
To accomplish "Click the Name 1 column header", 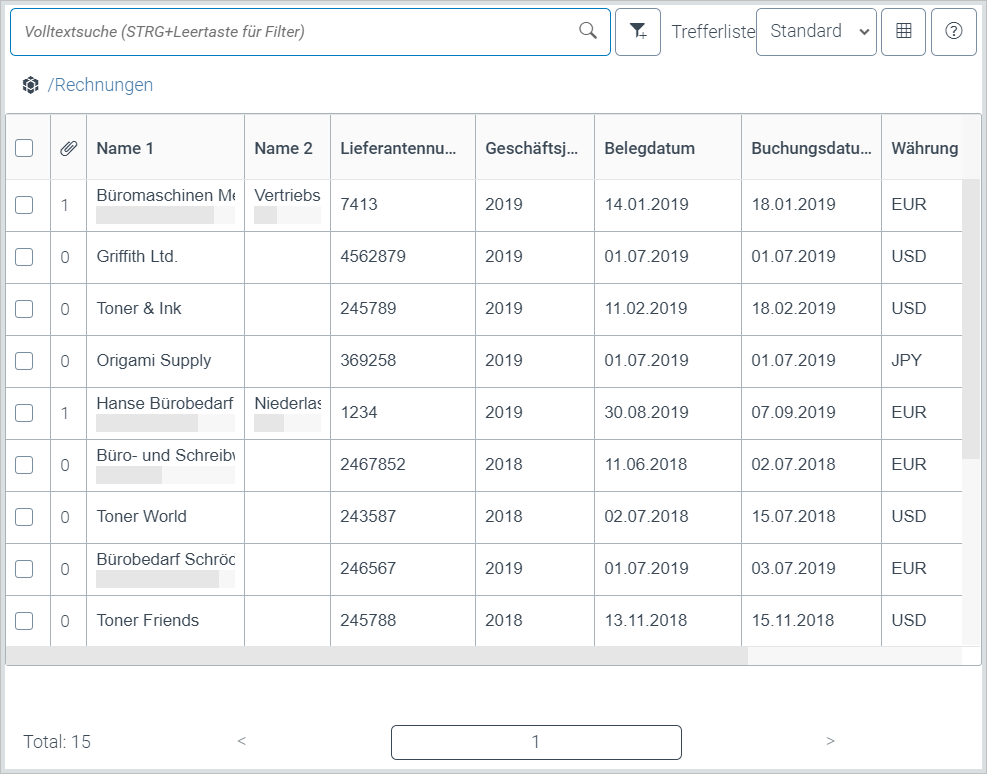I will 125,148.
